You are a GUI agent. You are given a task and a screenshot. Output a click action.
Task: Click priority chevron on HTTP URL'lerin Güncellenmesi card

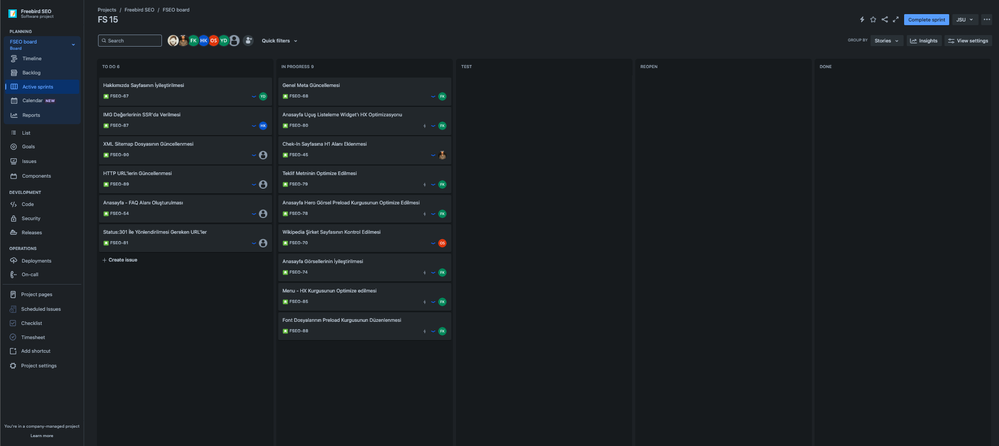254,185
